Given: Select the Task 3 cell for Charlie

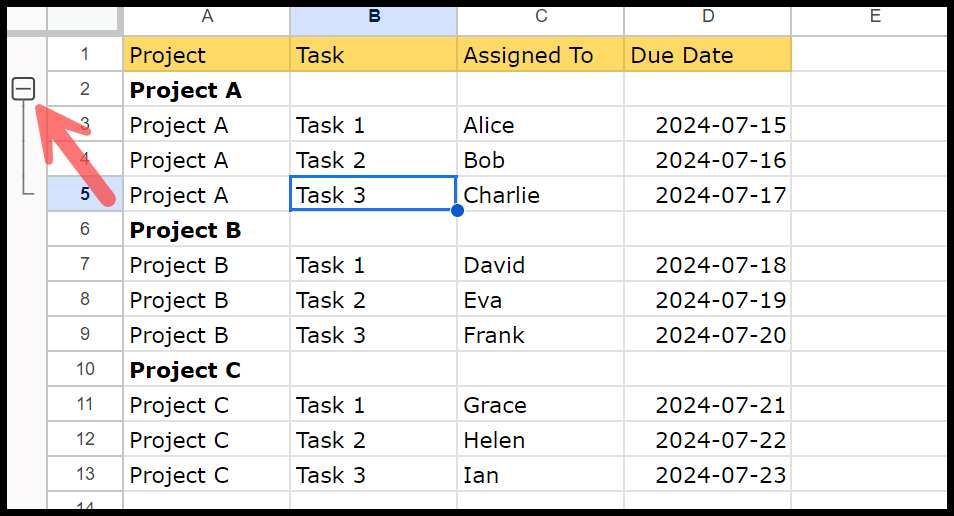Looking at the screenshot, I should point(374,194).
